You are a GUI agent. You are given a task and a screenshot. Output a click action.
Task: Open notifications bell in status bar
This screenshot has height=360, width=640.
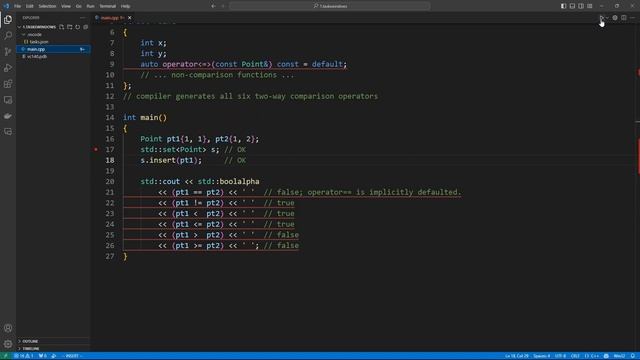point(633,356)
